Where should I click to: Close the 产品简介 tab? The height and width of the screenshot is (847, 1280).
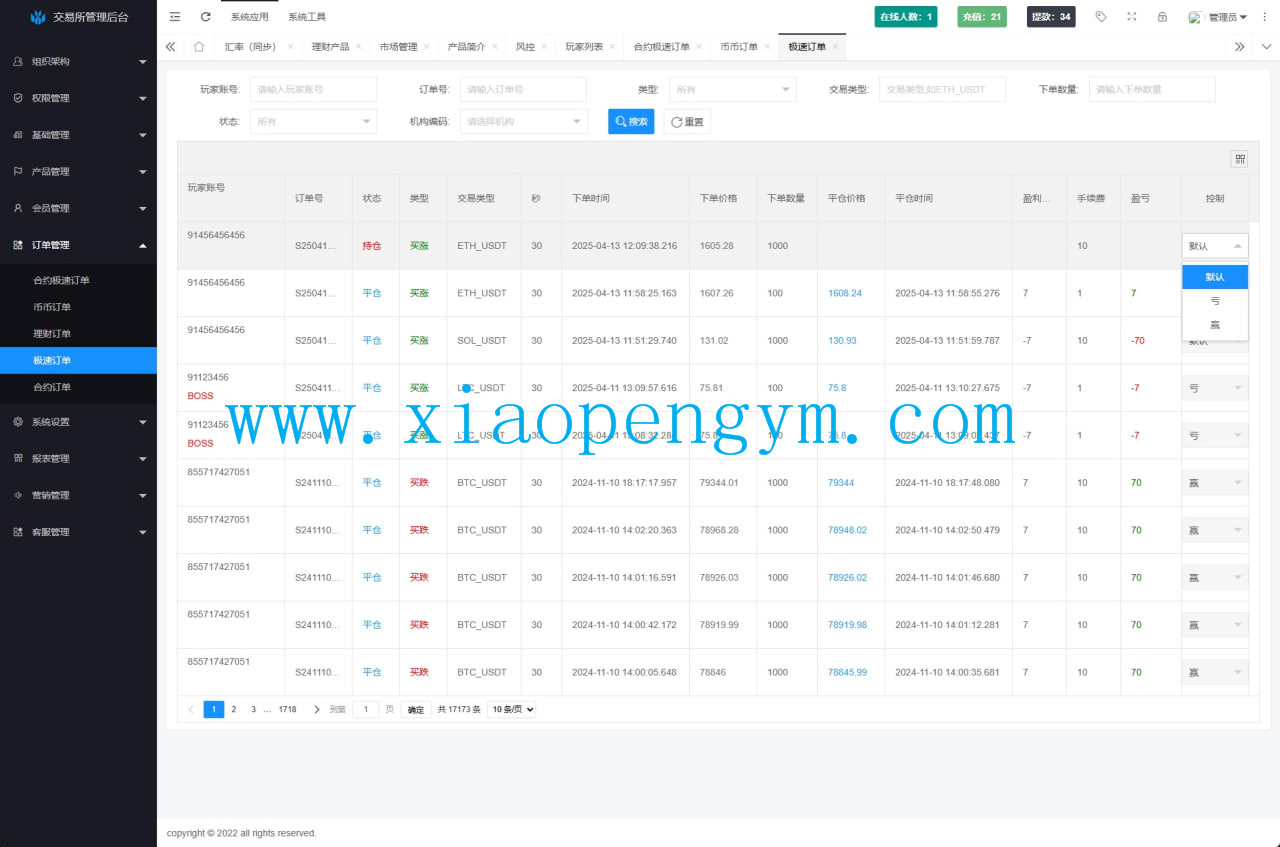point(495,46)
